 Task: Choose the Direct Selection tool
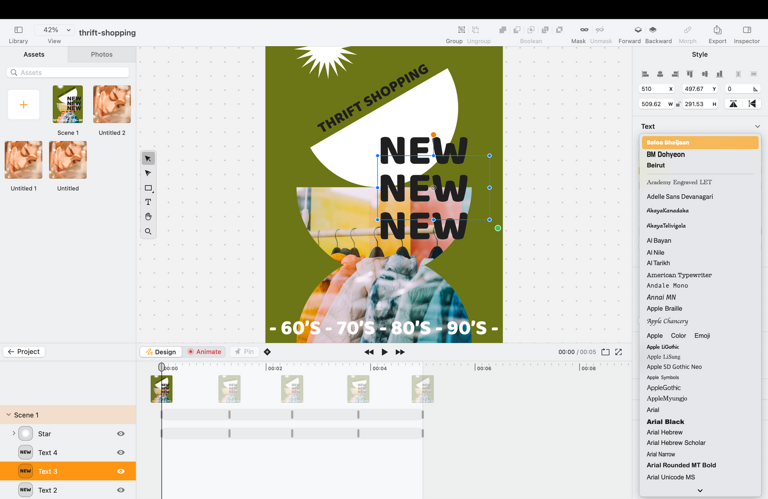click(148, 173)
